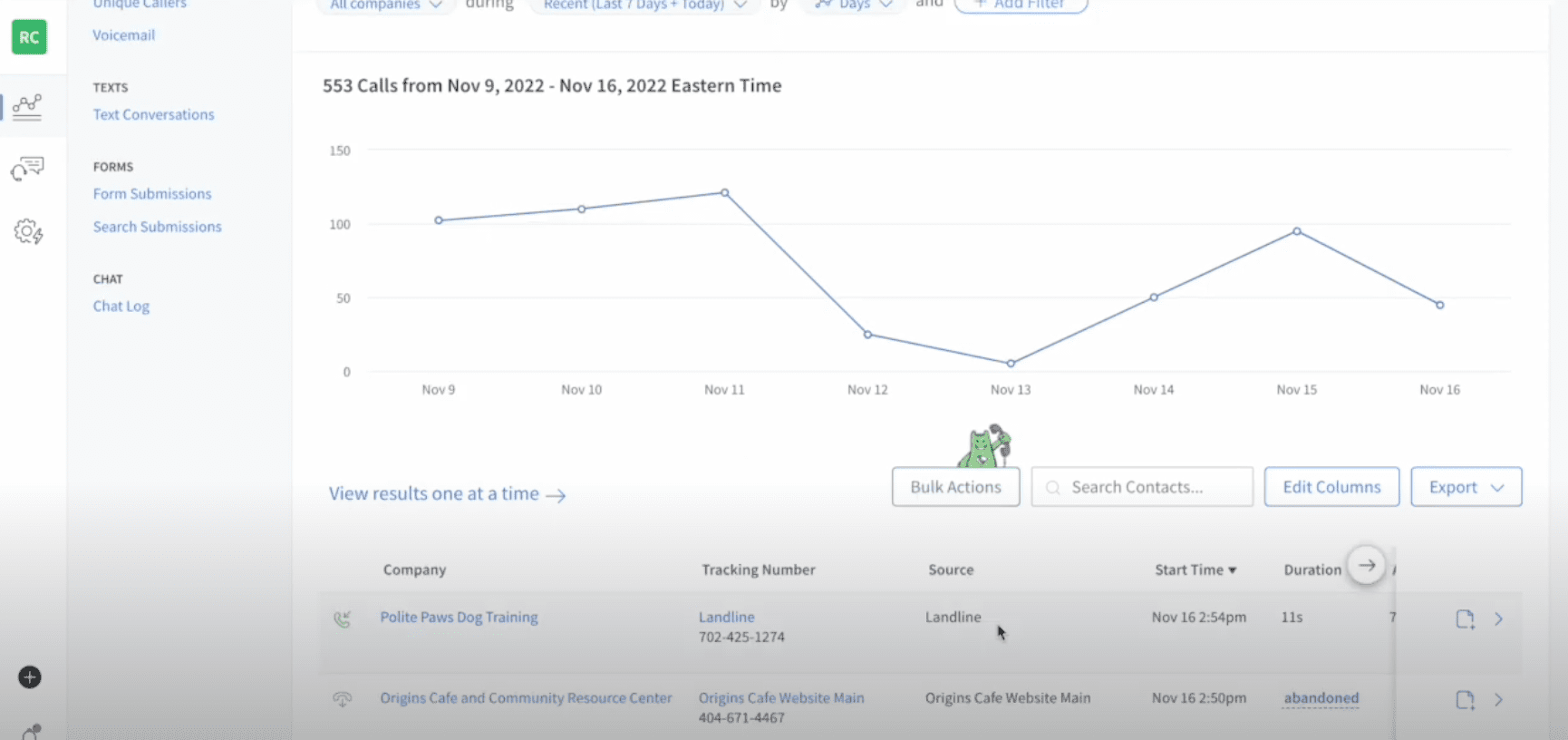This screenshot has width=1568, height=740.
Task: Expand the Origins Cafe row chevron
Action: (1499, 700)
